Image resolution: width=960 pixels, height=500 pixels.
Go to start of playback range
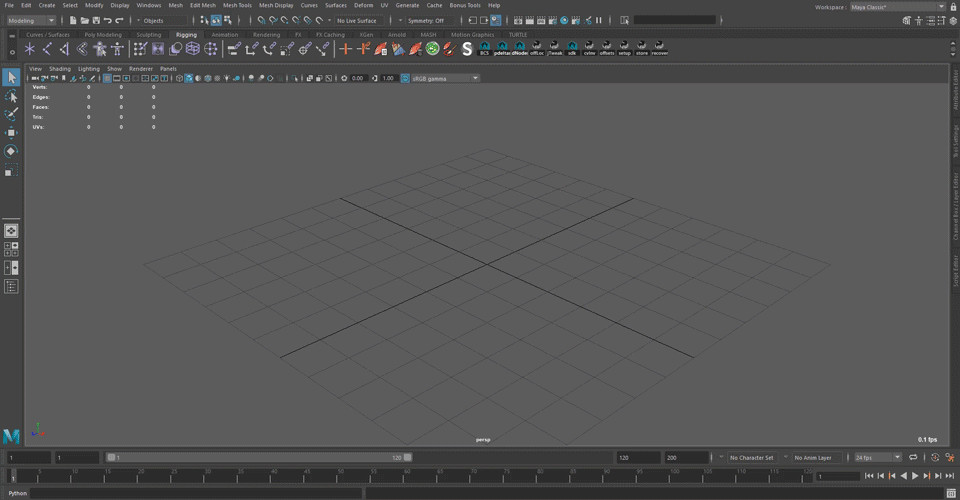pyautogui.click(x=869, y=476)
